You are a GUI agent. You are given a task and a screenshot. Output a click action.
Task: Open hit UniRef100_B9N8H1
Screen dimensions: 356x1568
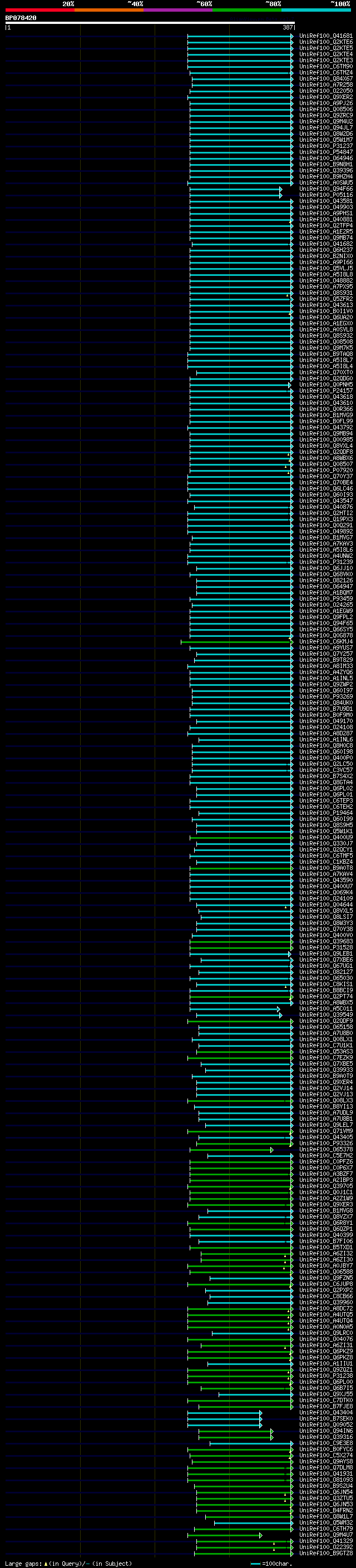click(x=325, y=164)
